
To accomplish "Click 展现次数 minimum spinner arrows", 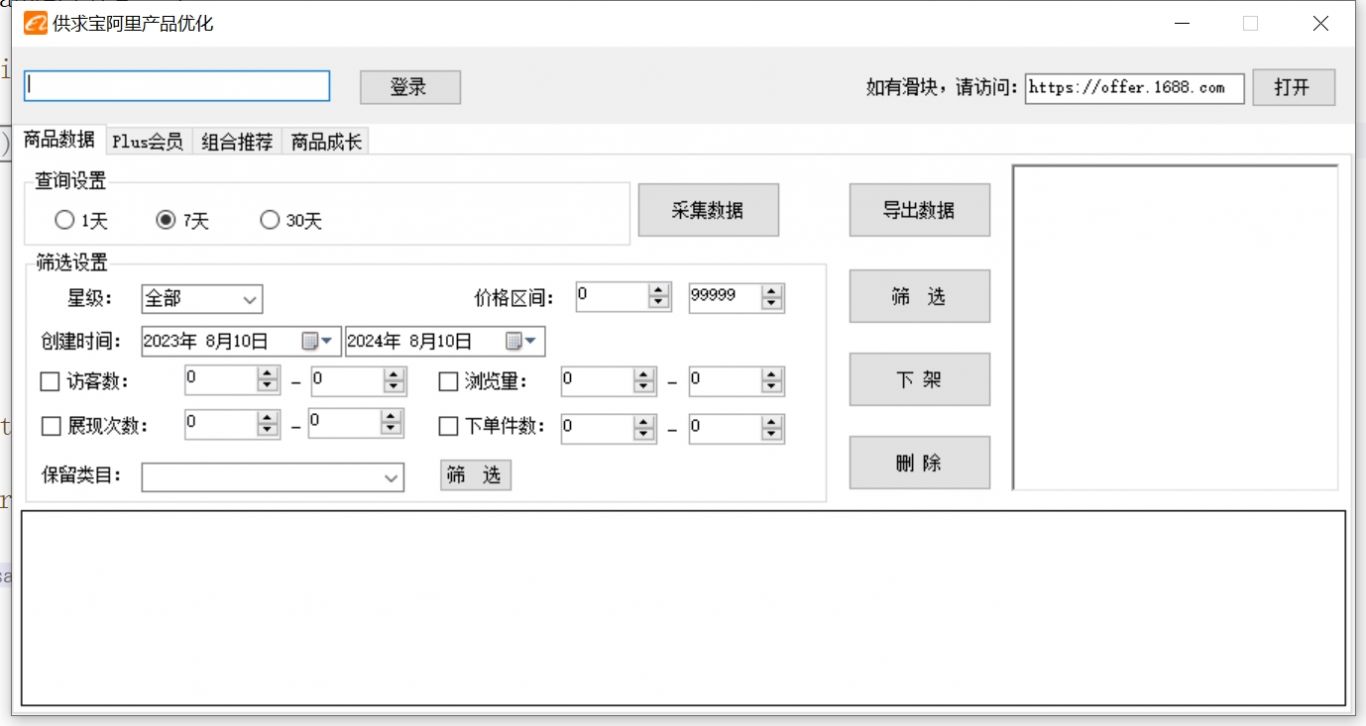I will (x=268, y=424).
